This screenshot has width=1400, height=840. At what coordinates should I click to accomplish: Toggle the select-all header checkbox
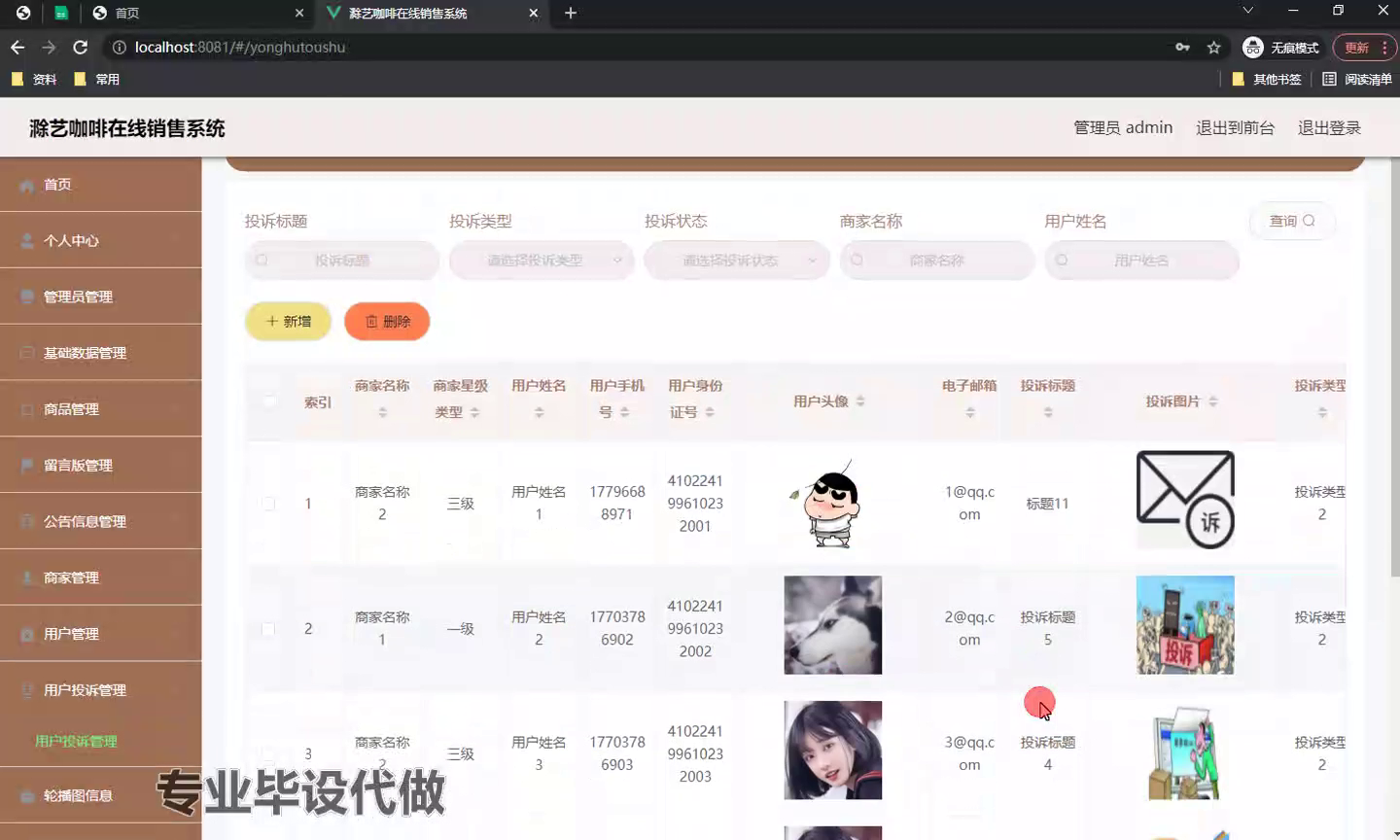269,401
